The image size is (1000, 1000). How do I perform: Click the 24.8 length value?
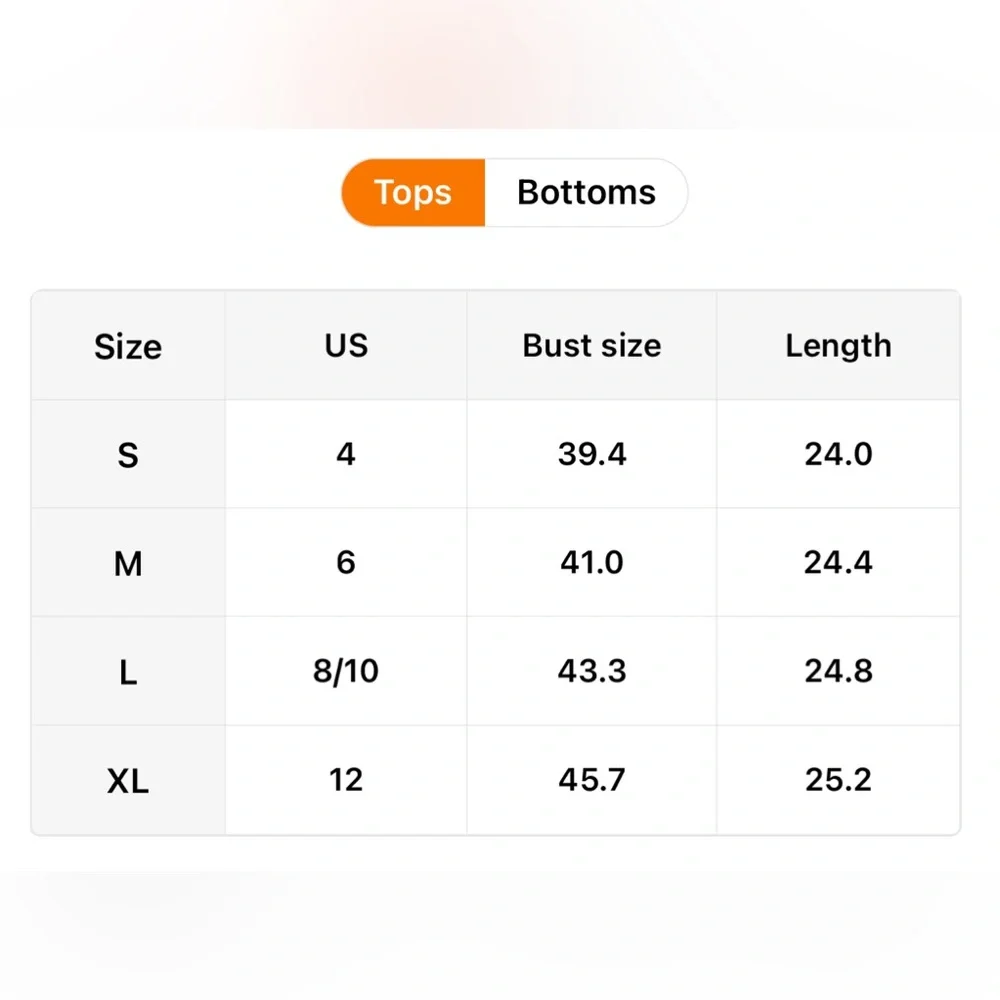pyautogui.click(x=838, y=671)
